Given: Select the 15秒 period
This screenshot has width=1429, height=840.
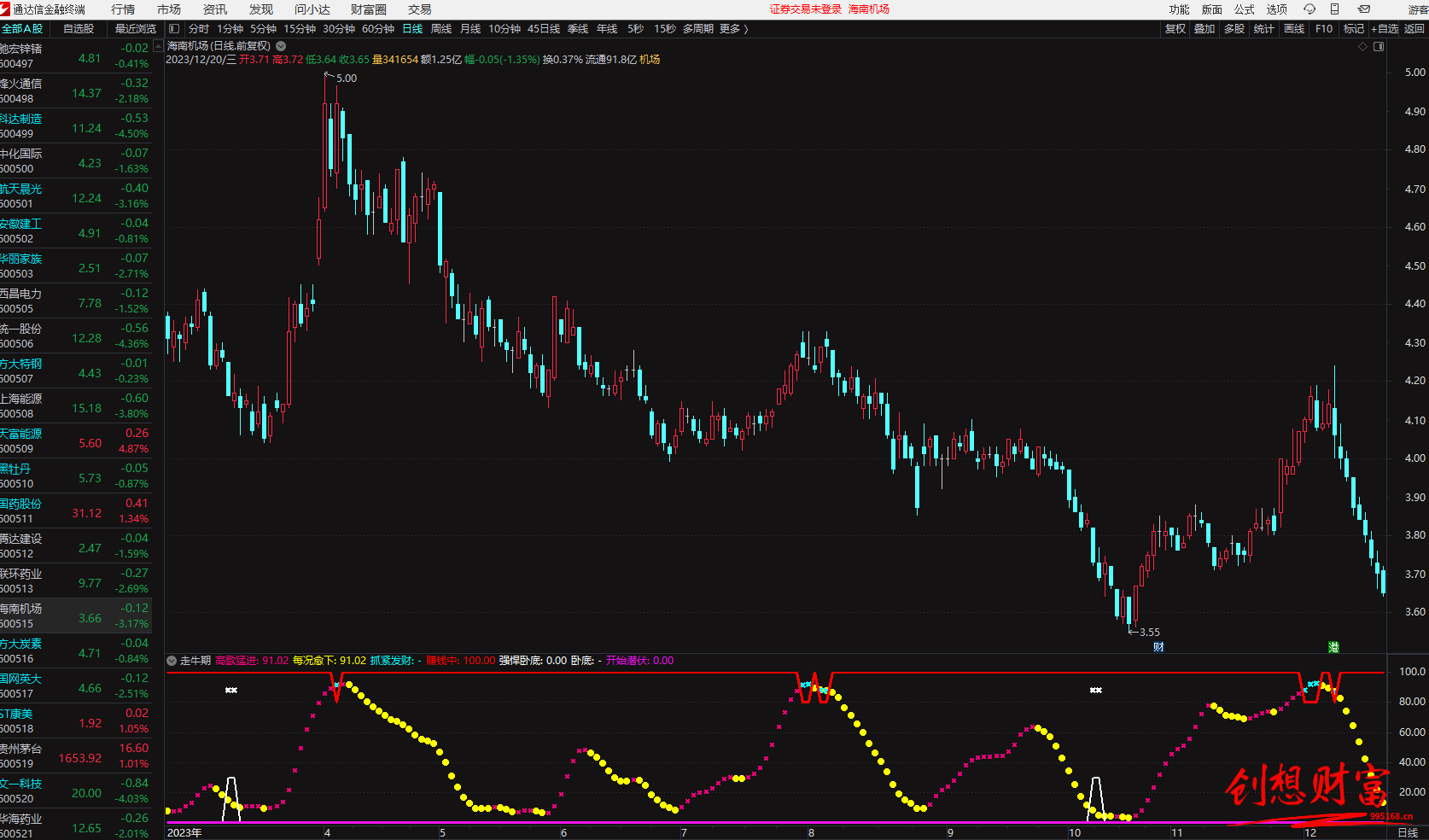Looking at the screenshot, I should tap(664, 29).
